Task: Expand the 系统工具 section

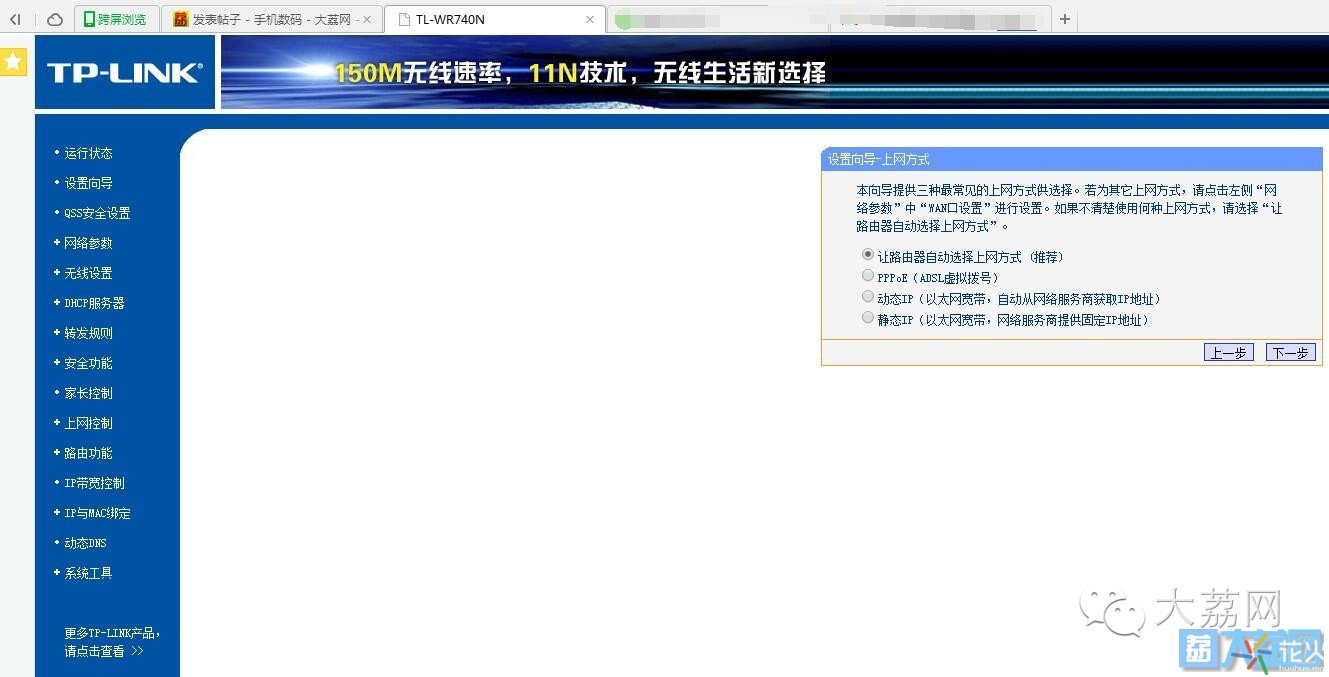Action: [87, 573]
